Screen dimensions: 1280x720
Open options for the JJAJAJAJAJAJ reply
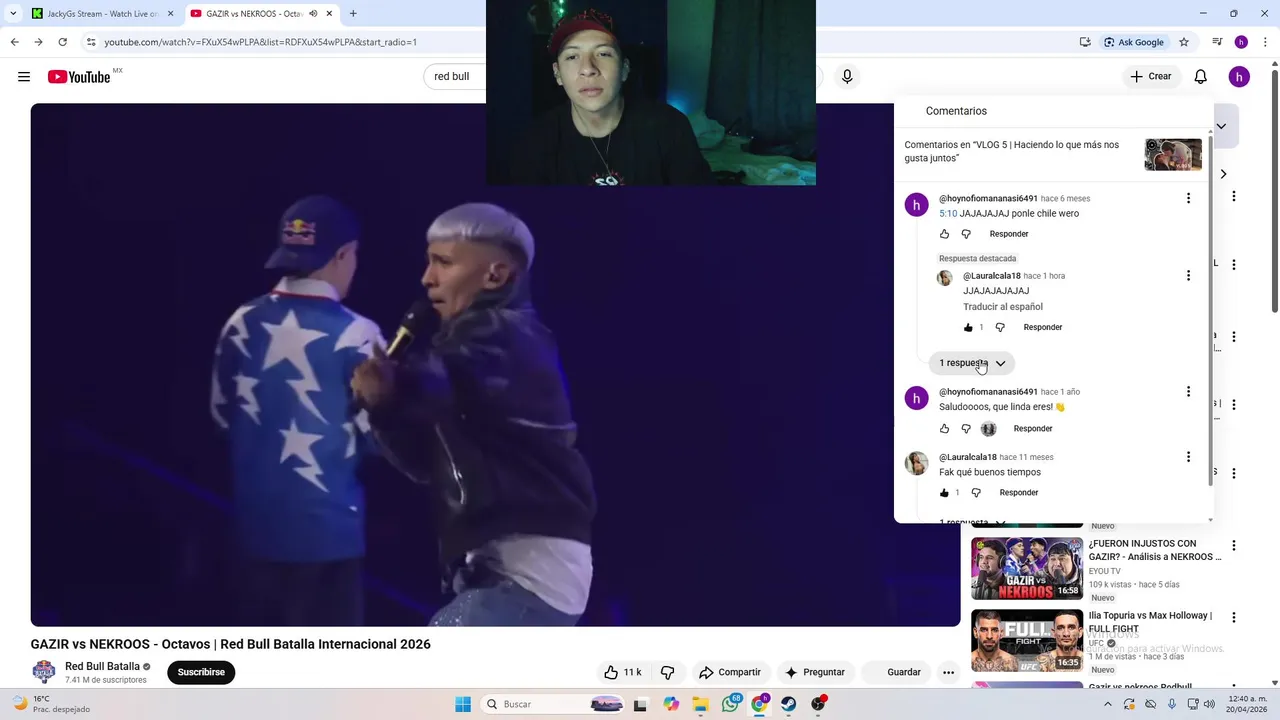1188,275
